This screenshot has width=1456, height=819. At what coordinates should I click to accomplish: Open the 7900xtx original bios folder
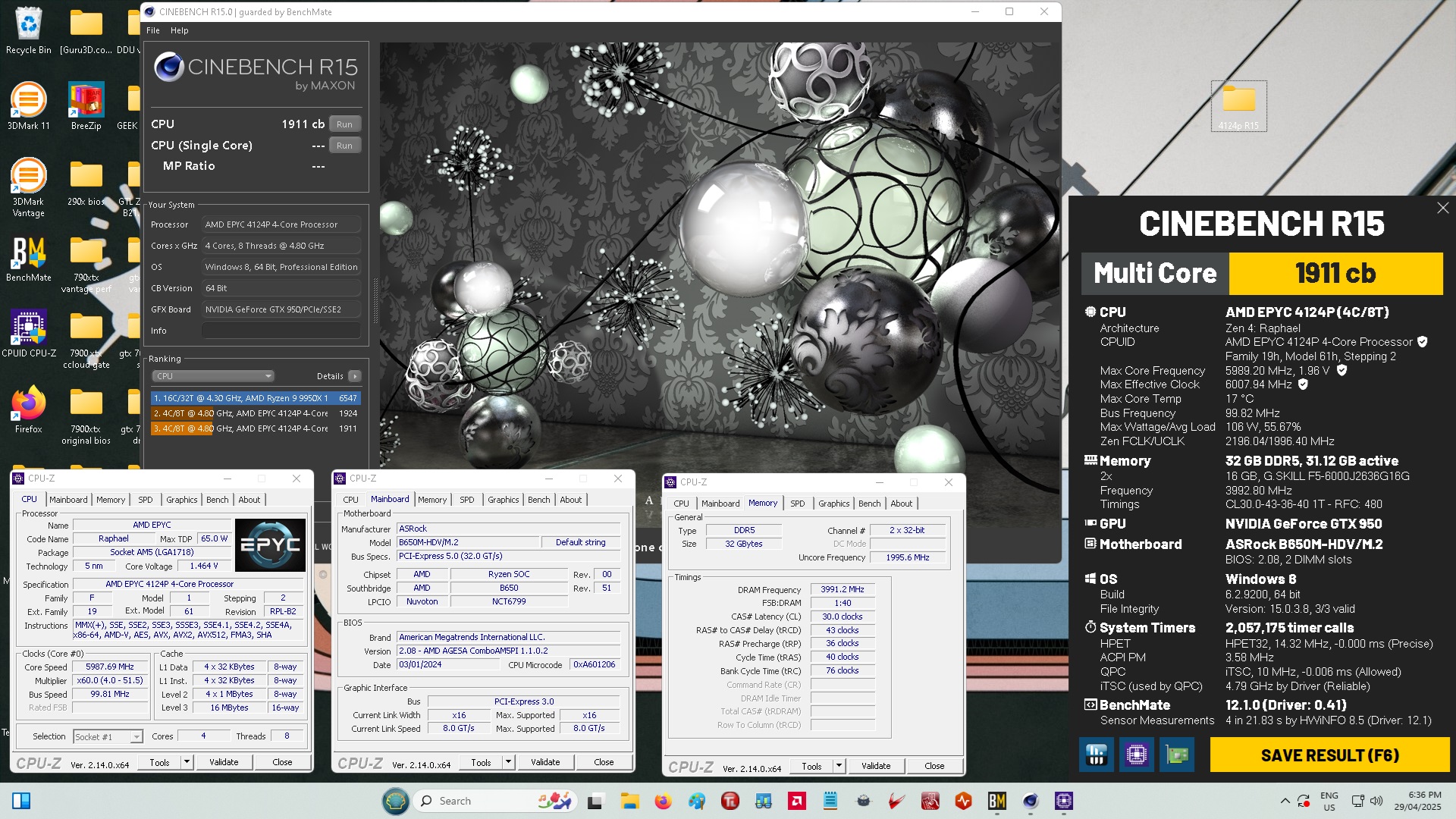[x=86, y=415]
